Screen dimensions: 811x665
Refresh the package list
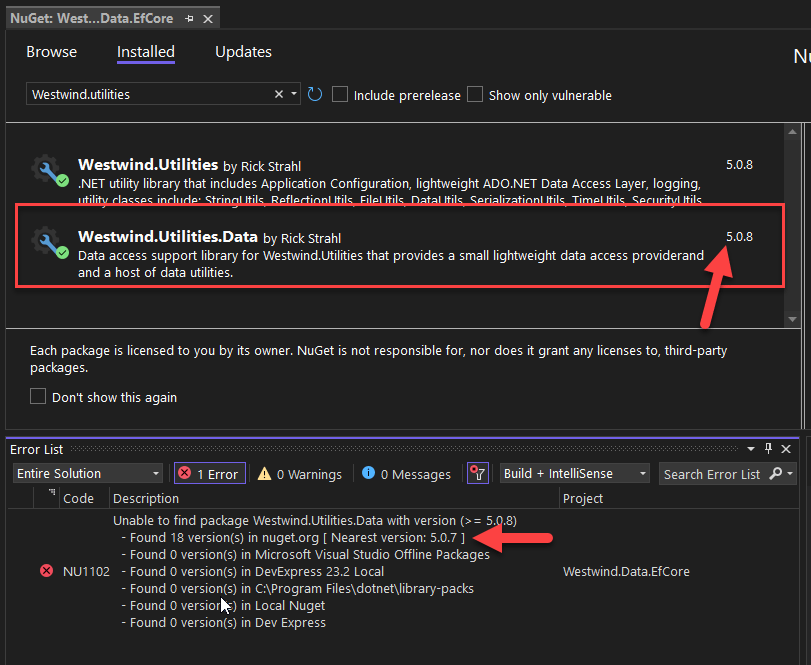point(314,94)
